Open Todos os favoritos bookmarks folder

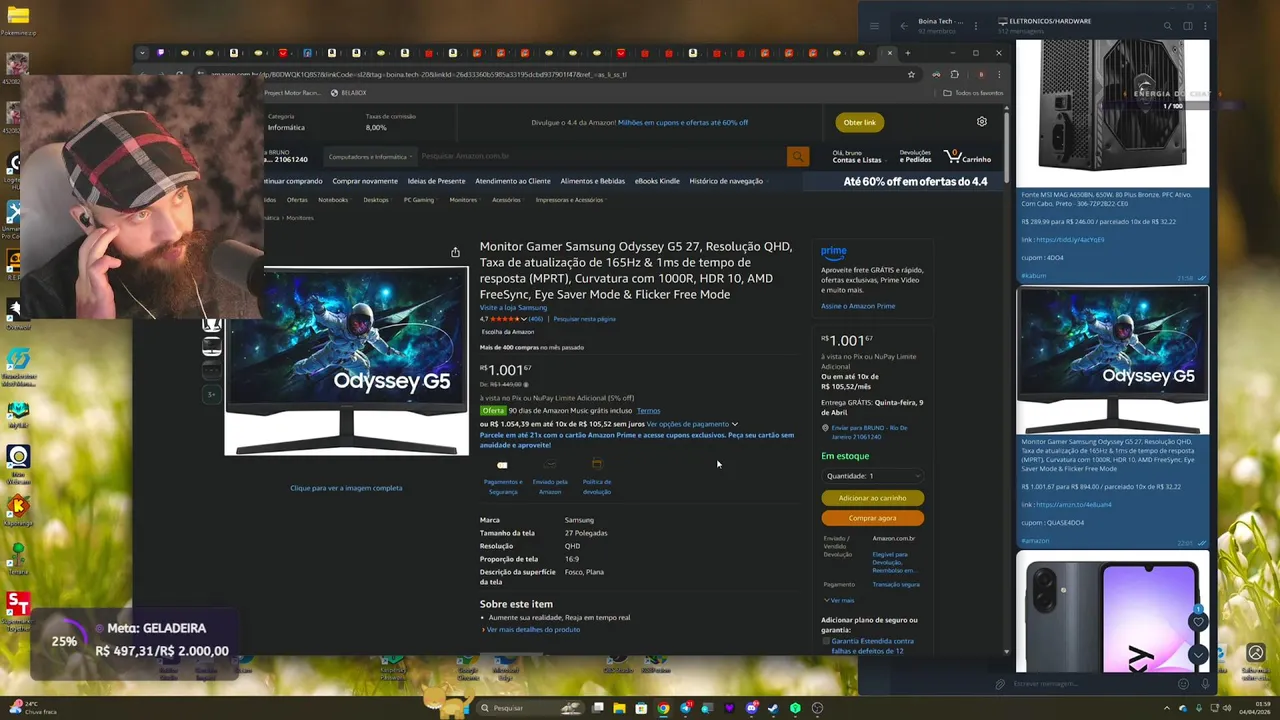click(973, 93)
